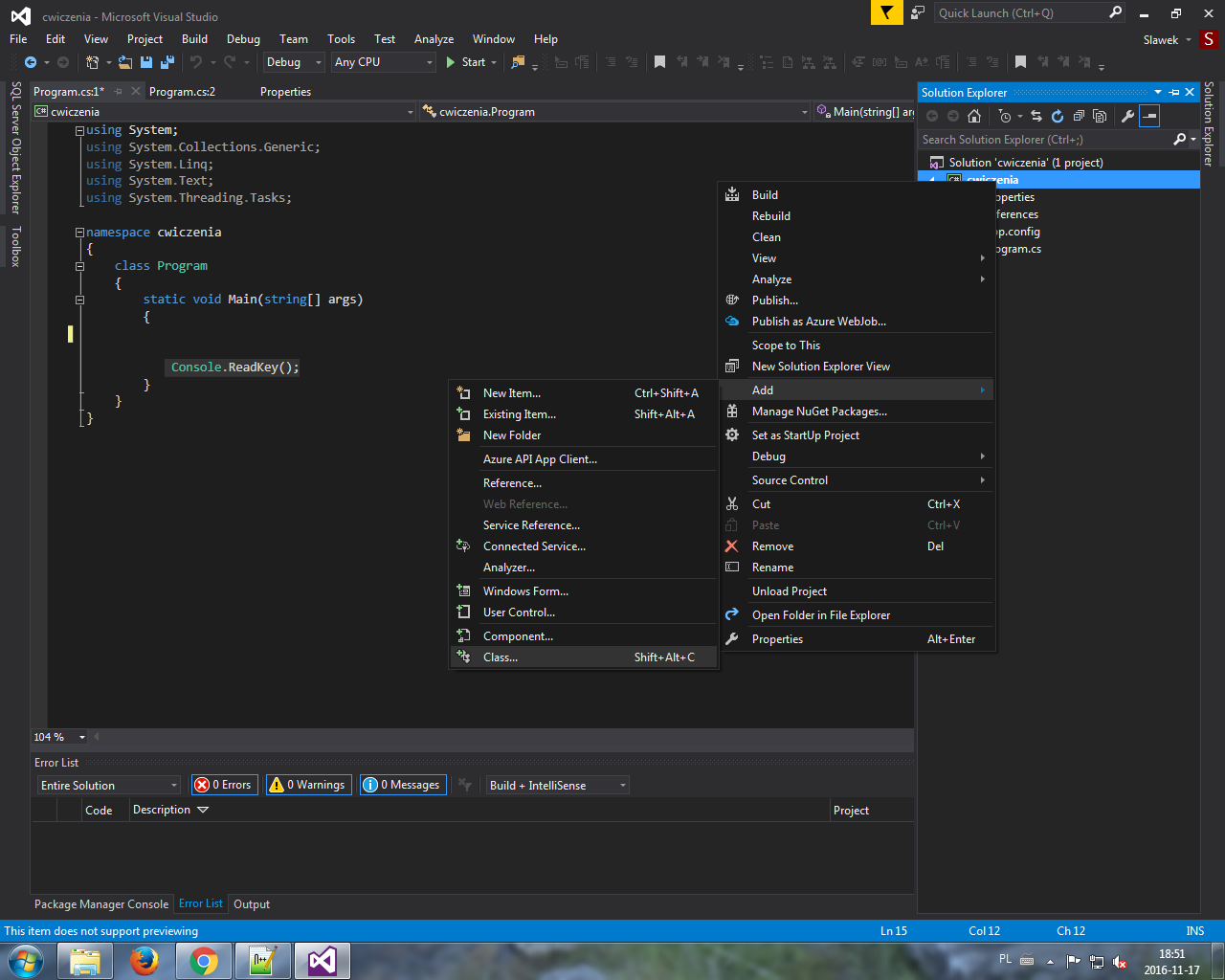Click the Redo toolbar icon
Viewport: 1225px width, 980px height.
230,62
